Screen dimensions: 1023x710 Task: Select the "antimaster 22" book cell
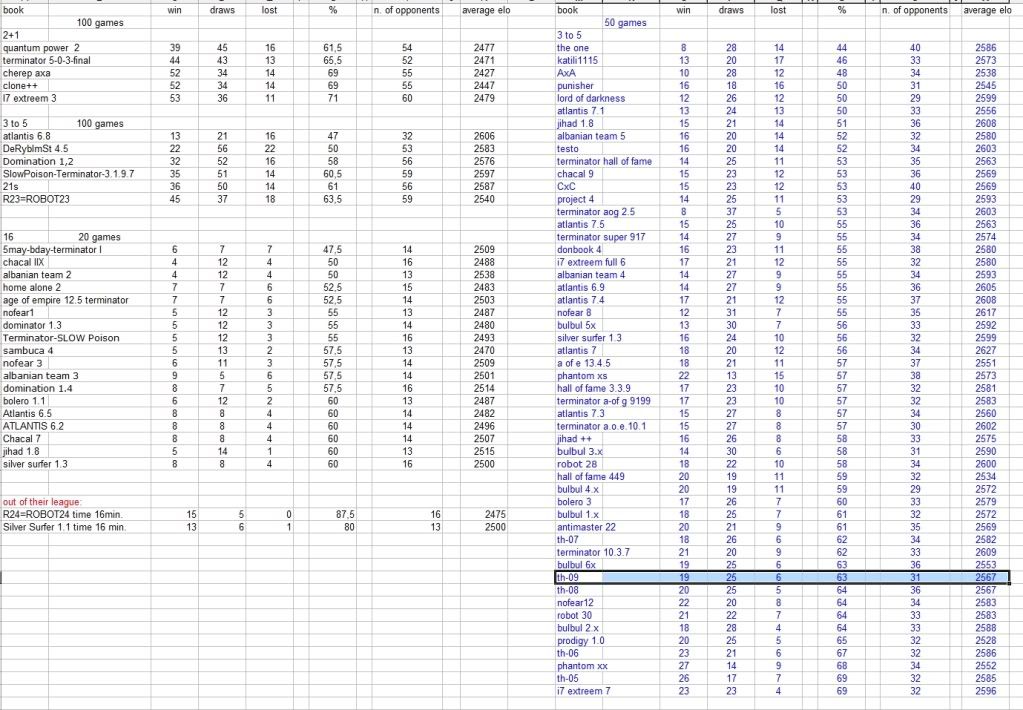coord(586,527)
